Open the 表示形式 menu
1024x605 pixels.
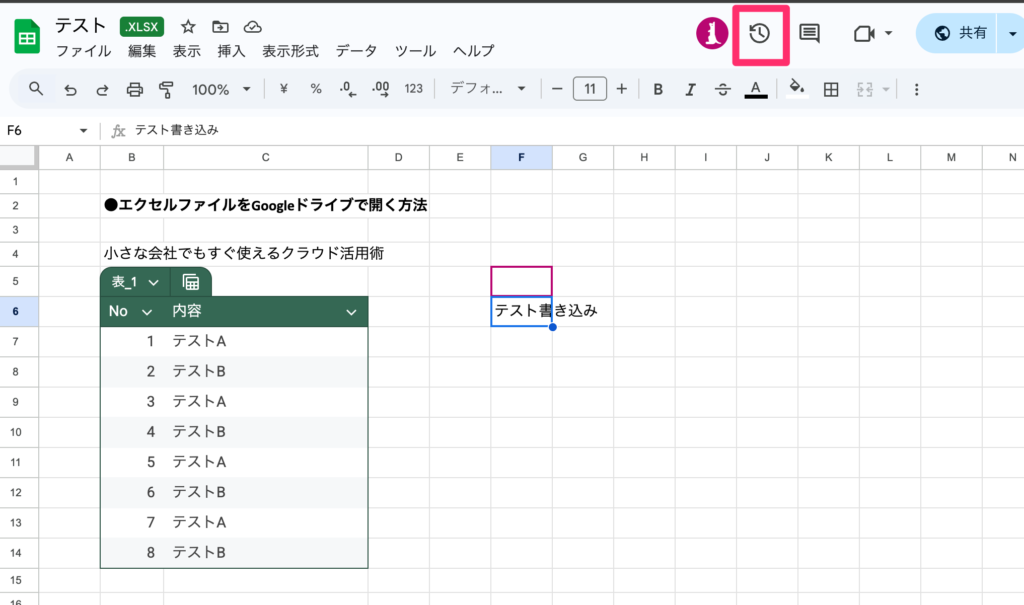pos(290,51)
